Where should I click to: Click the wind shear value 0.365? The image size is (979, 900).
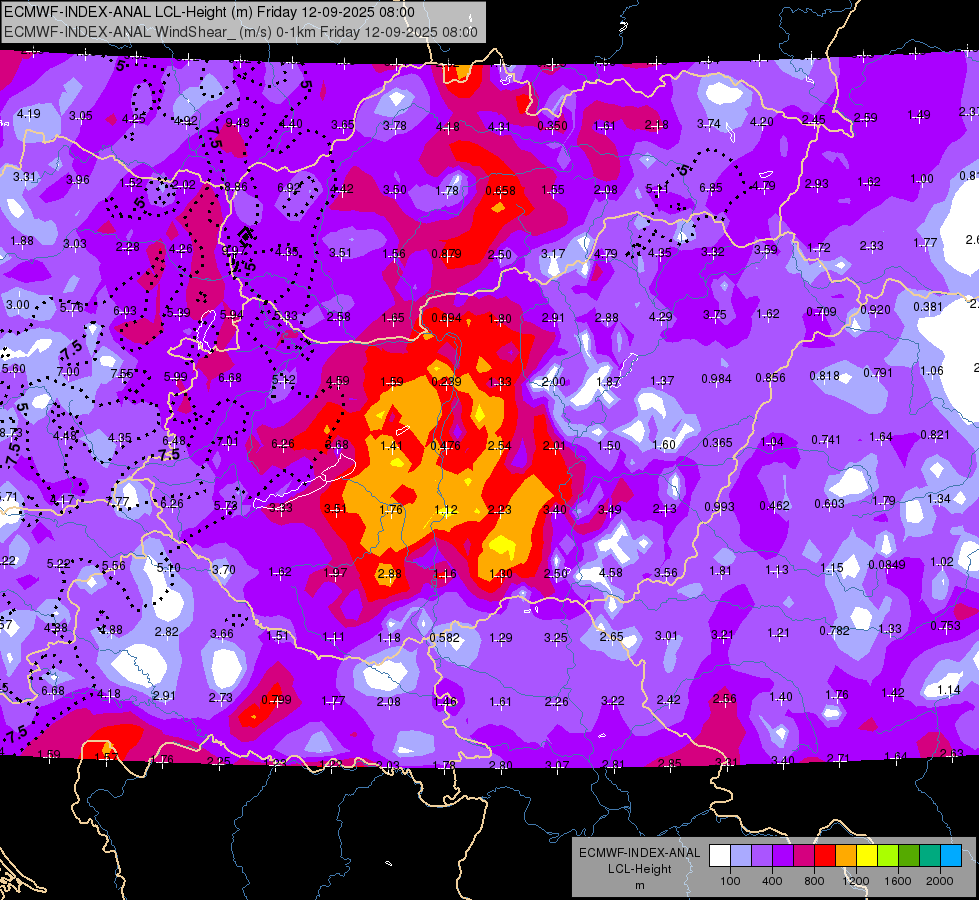click(x=717, y=443)
